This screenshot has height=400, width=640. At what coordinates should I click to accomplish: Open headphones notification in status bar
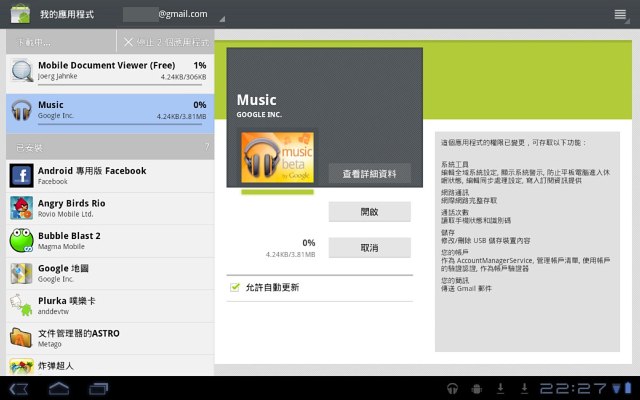click(452, 388)
